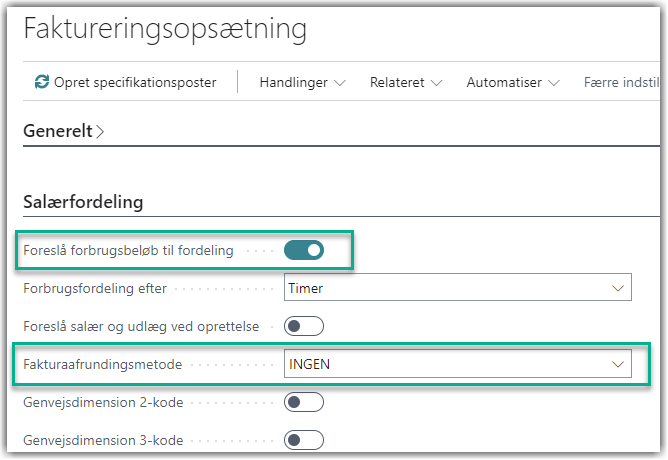Click Færre indstillinger in the action bar
The height and width of the screenshot is (460, 668).
click(x=622, y=82)
